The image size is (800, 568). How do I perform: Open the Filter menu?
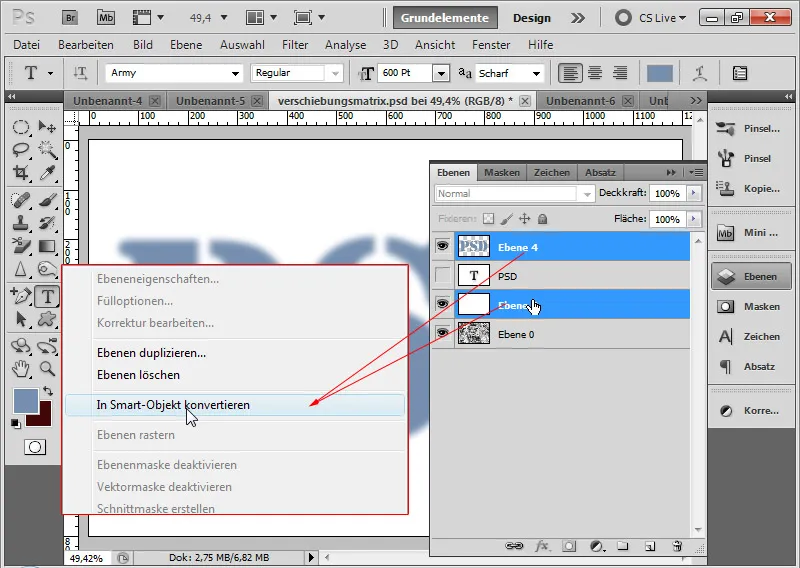point(295,45)
